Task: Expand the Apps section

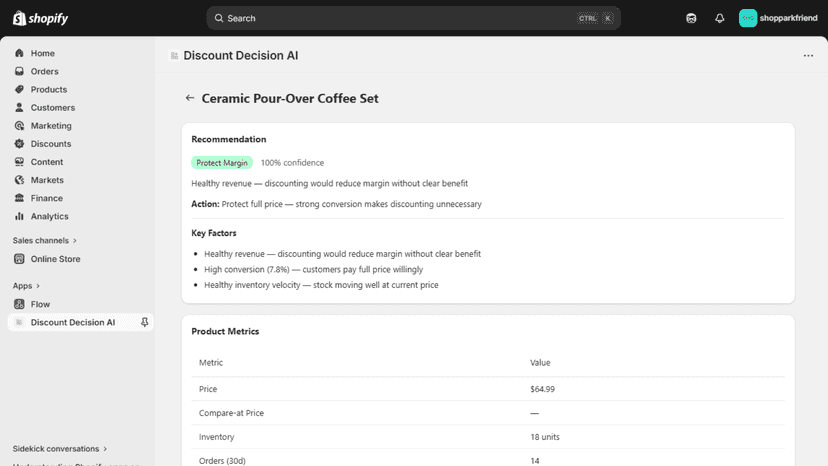Action: 26,286
